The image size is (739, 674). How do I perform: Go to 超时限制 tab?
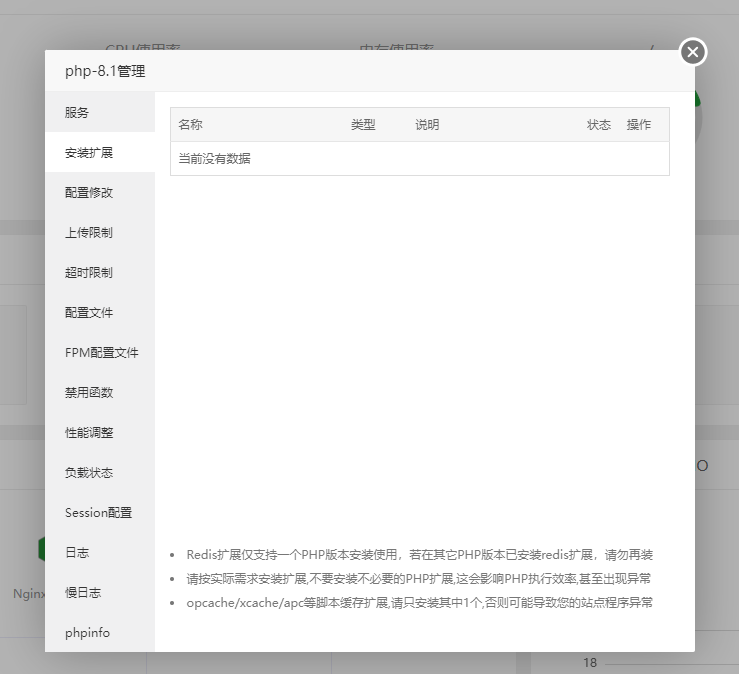tap(100, 272)
